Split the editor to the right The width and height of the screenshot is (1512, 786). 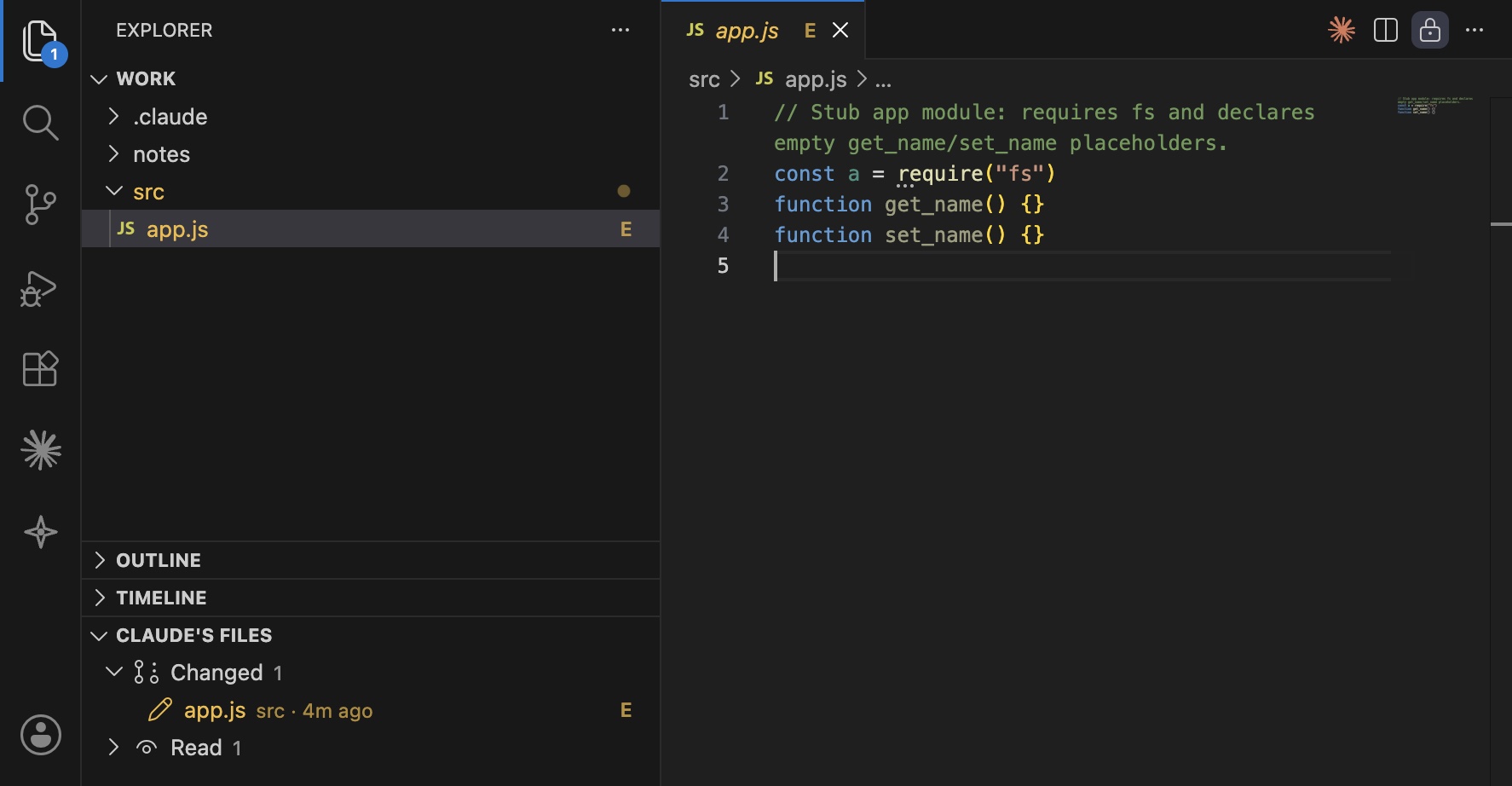point(1386,31)
